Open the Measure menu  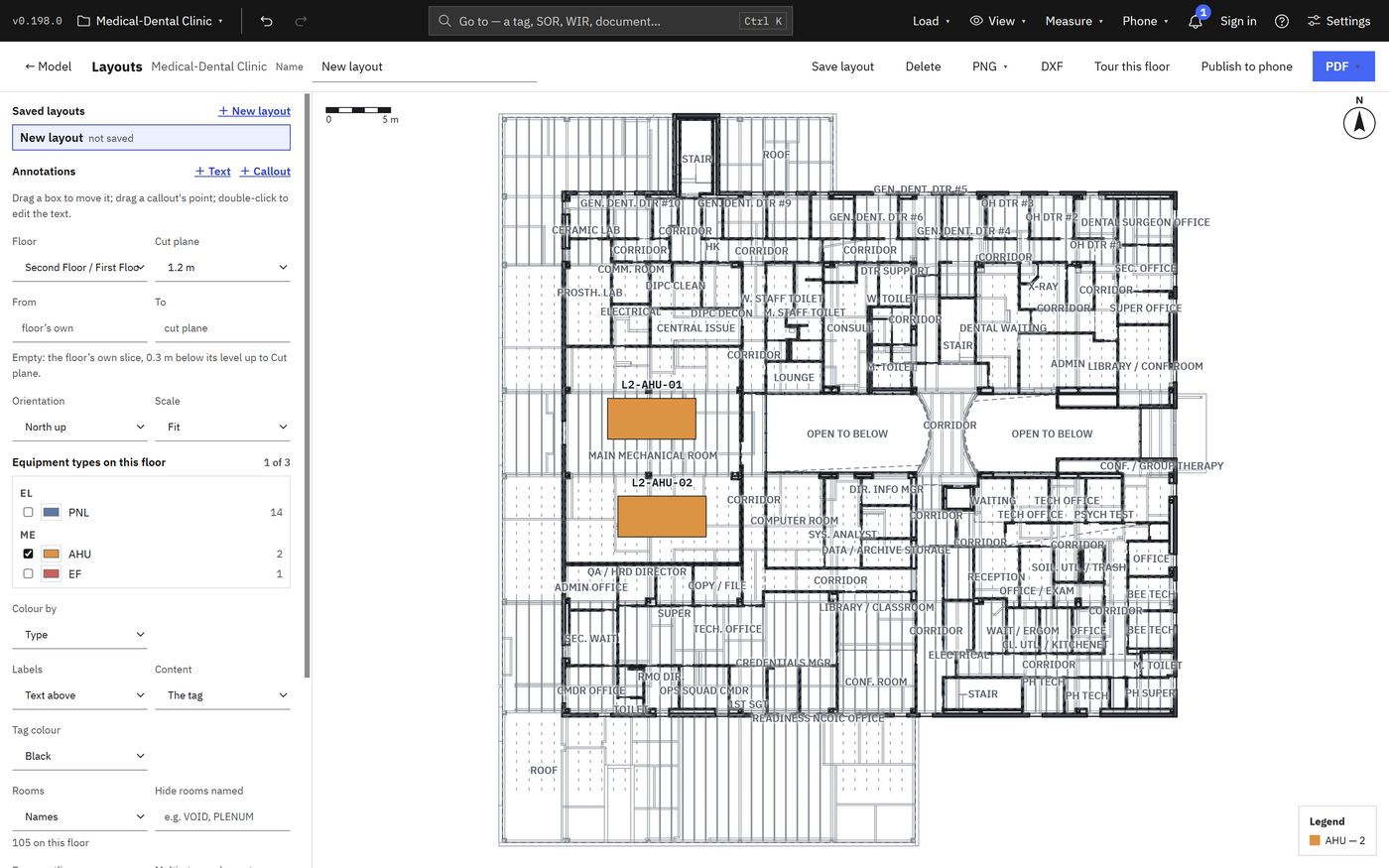(x=1074, y=21)
